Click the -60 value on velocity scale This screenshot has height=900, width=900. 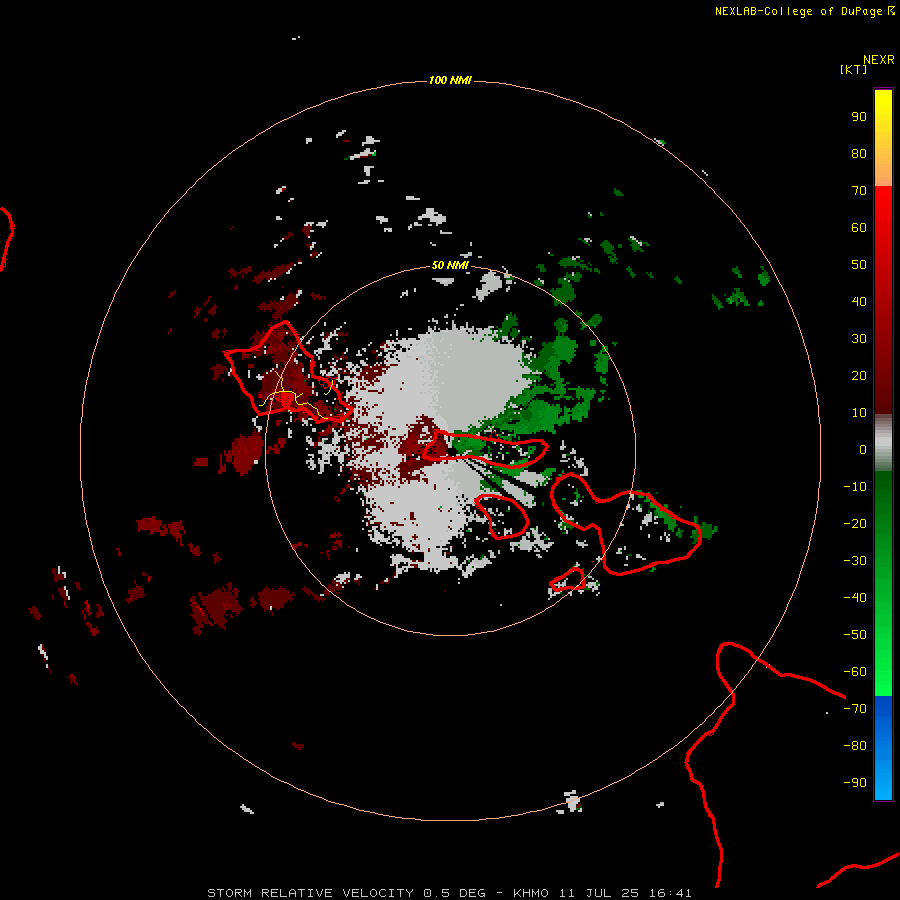coord(855,672)
